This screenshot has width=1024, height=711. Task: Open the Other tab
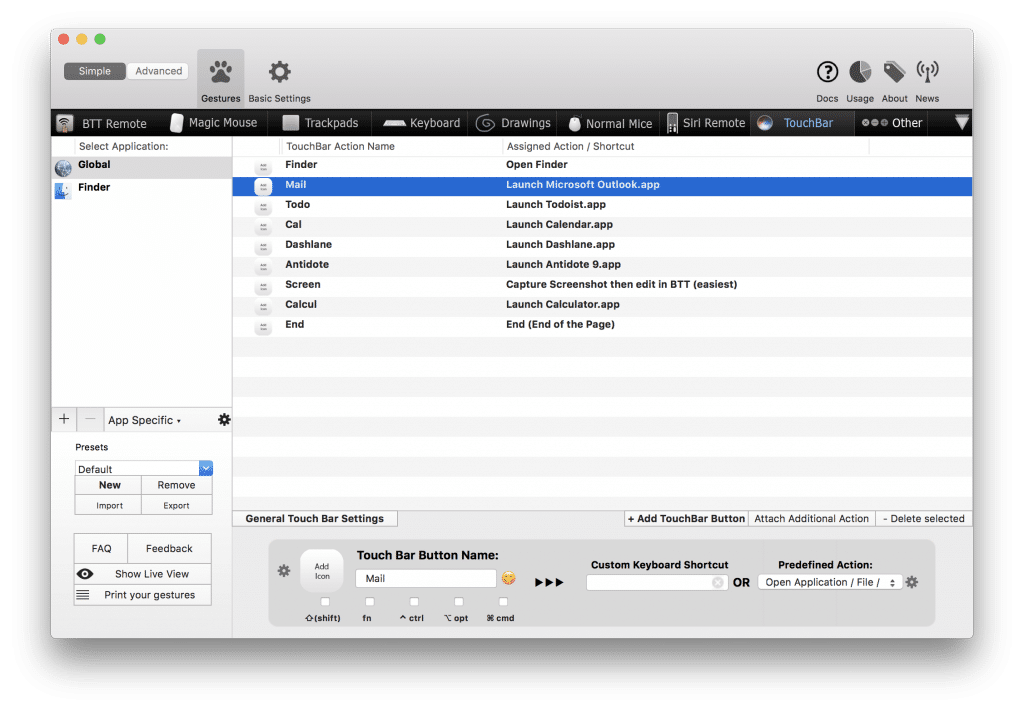891,123
